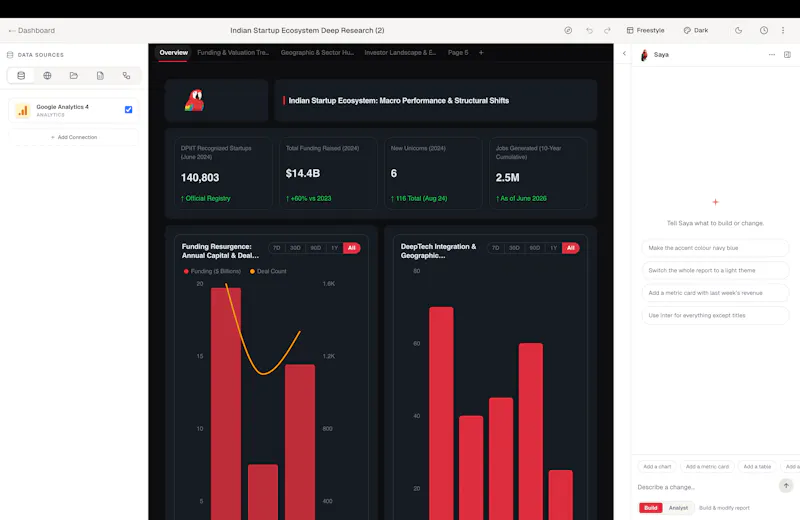Click the compass icon in top toolbar

coord(568,31)
